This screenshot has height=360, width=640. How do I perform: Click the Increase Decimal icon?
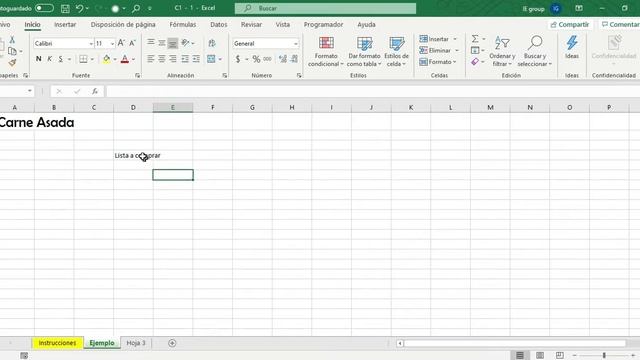coord(282,59)
